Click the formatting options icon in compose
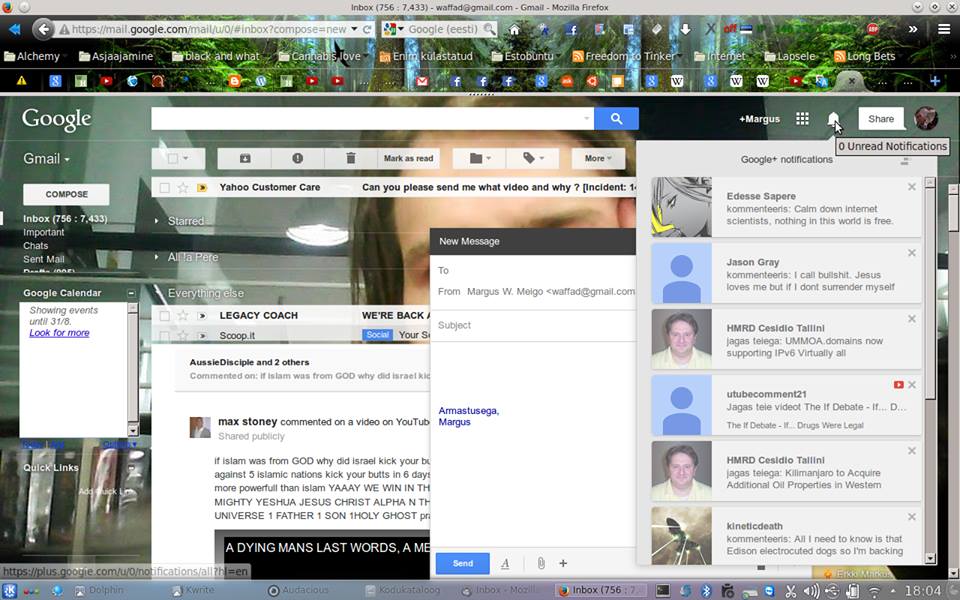This screenshot has height=600, width=960. [x=505, y=563]
